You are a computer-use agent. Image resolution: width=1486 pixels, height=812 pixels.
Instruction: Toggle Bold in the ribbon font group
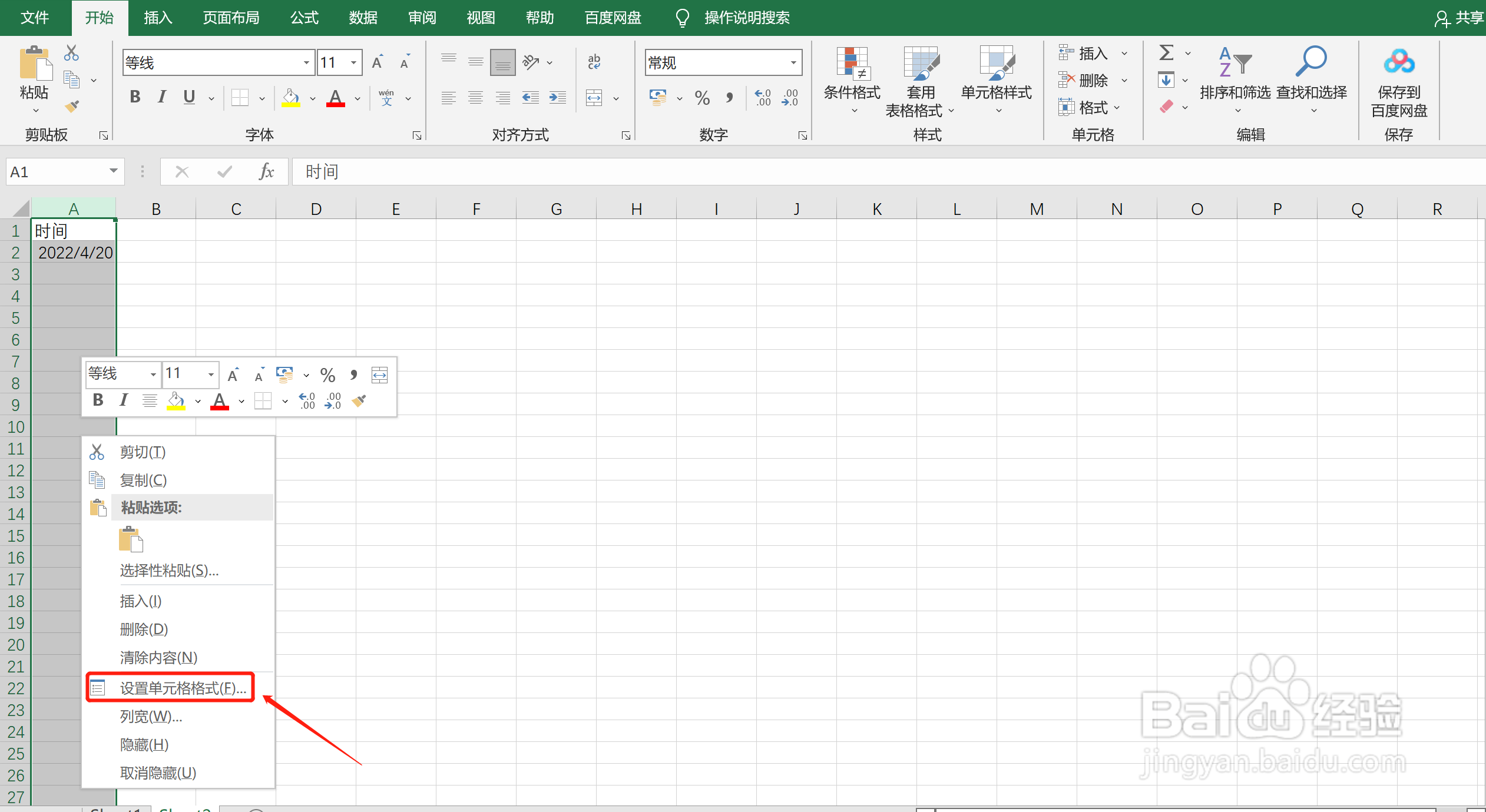135,97
